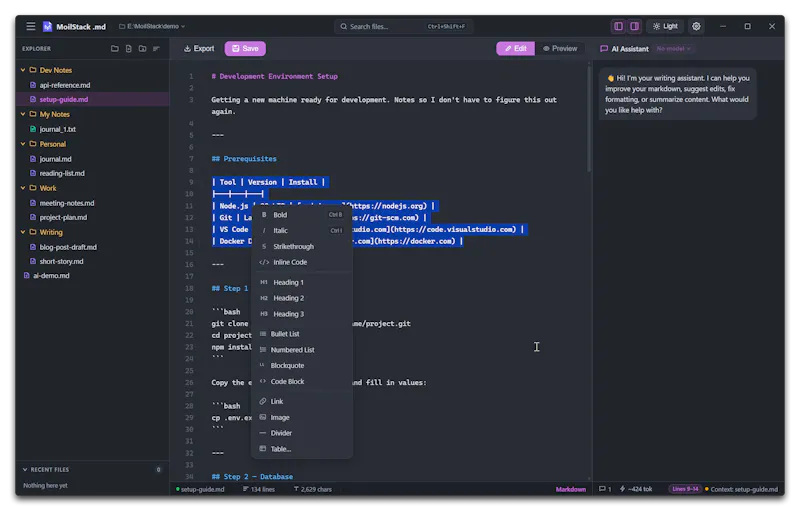The height and width of the screenshot is (511, 800).
Task: Collapse the My Notes folder
Action: [23, 114]
